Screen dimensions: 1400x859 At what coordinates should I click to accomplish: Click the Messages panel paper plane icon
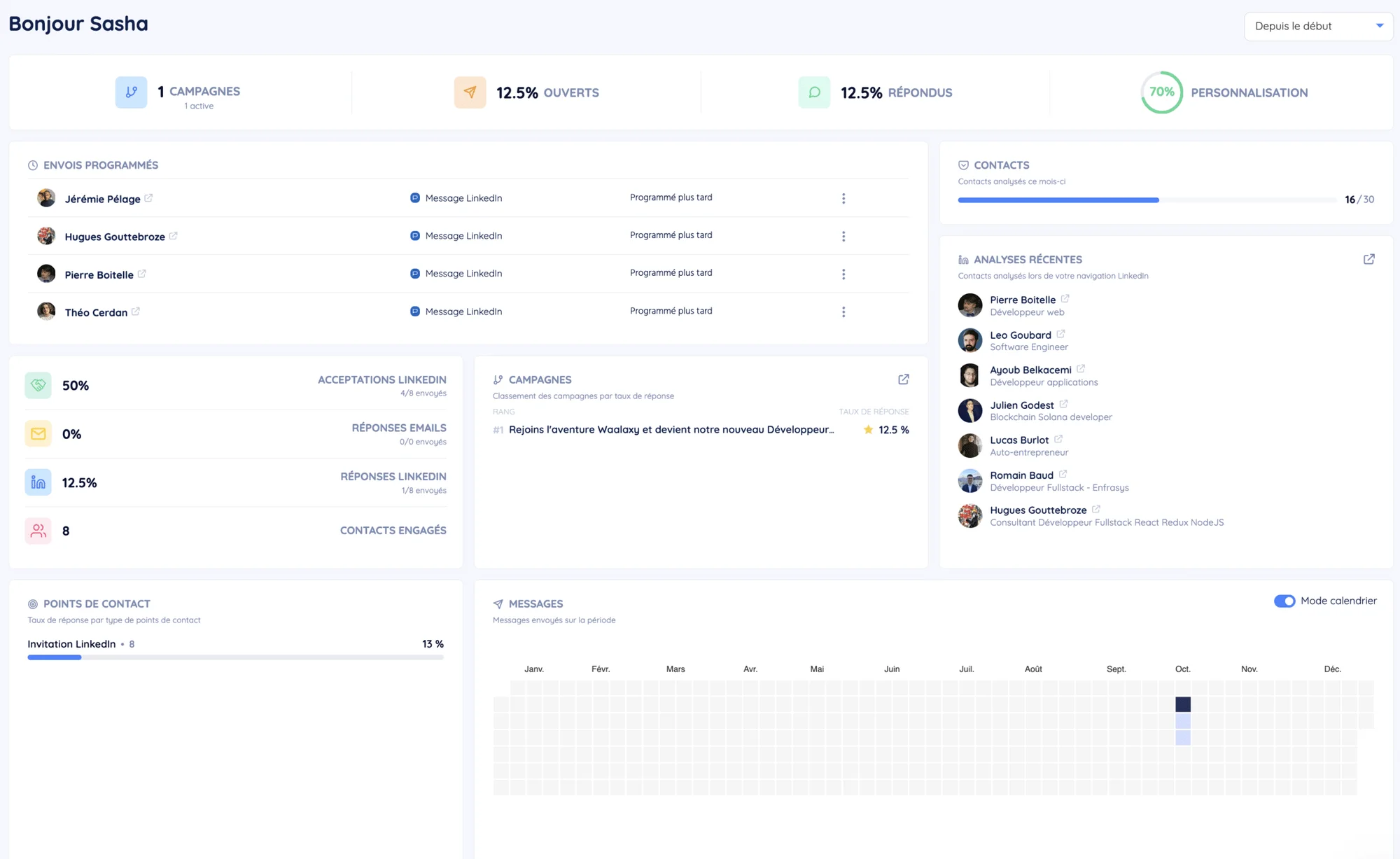498,604
